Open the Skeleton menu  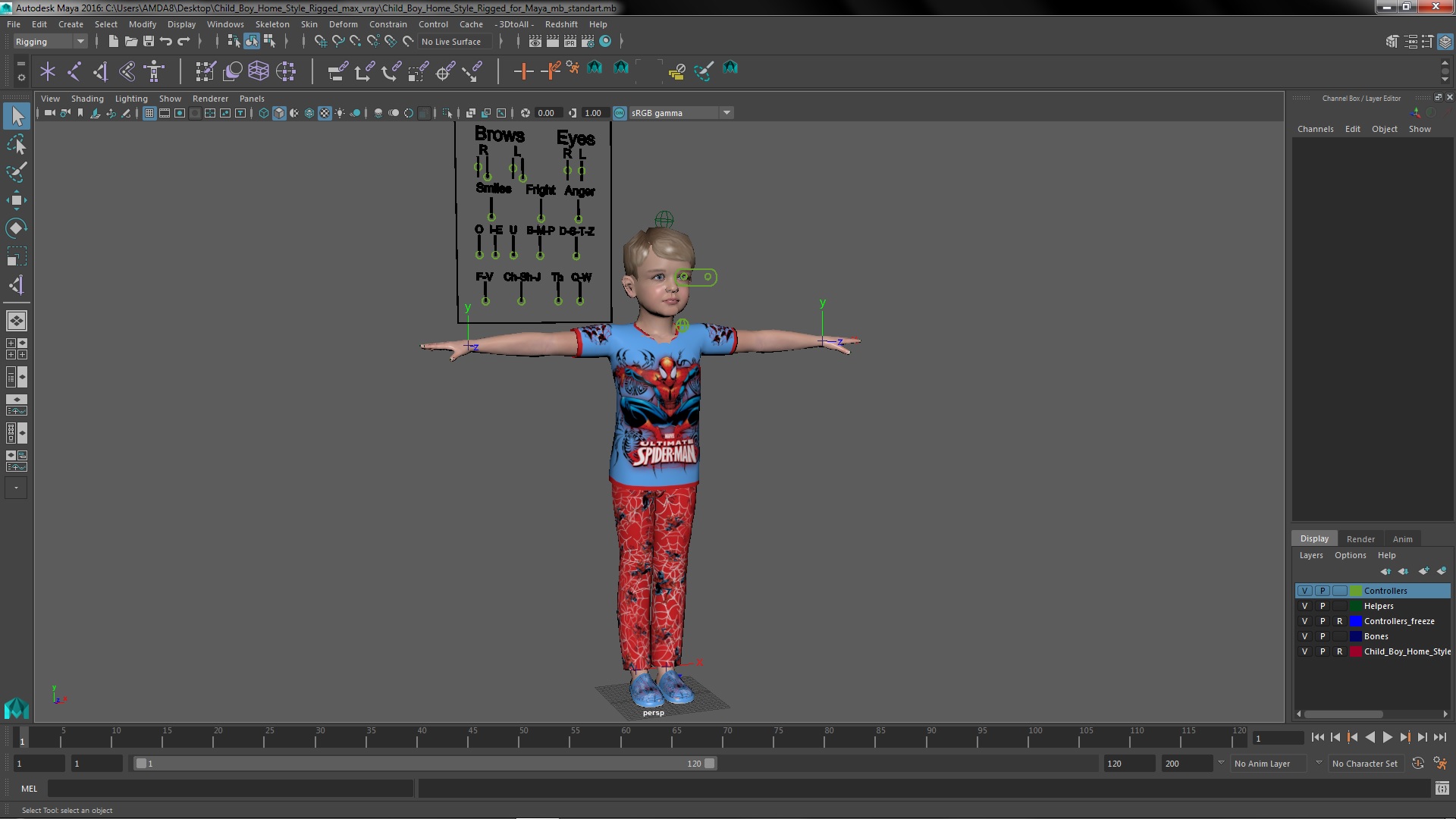271,24
